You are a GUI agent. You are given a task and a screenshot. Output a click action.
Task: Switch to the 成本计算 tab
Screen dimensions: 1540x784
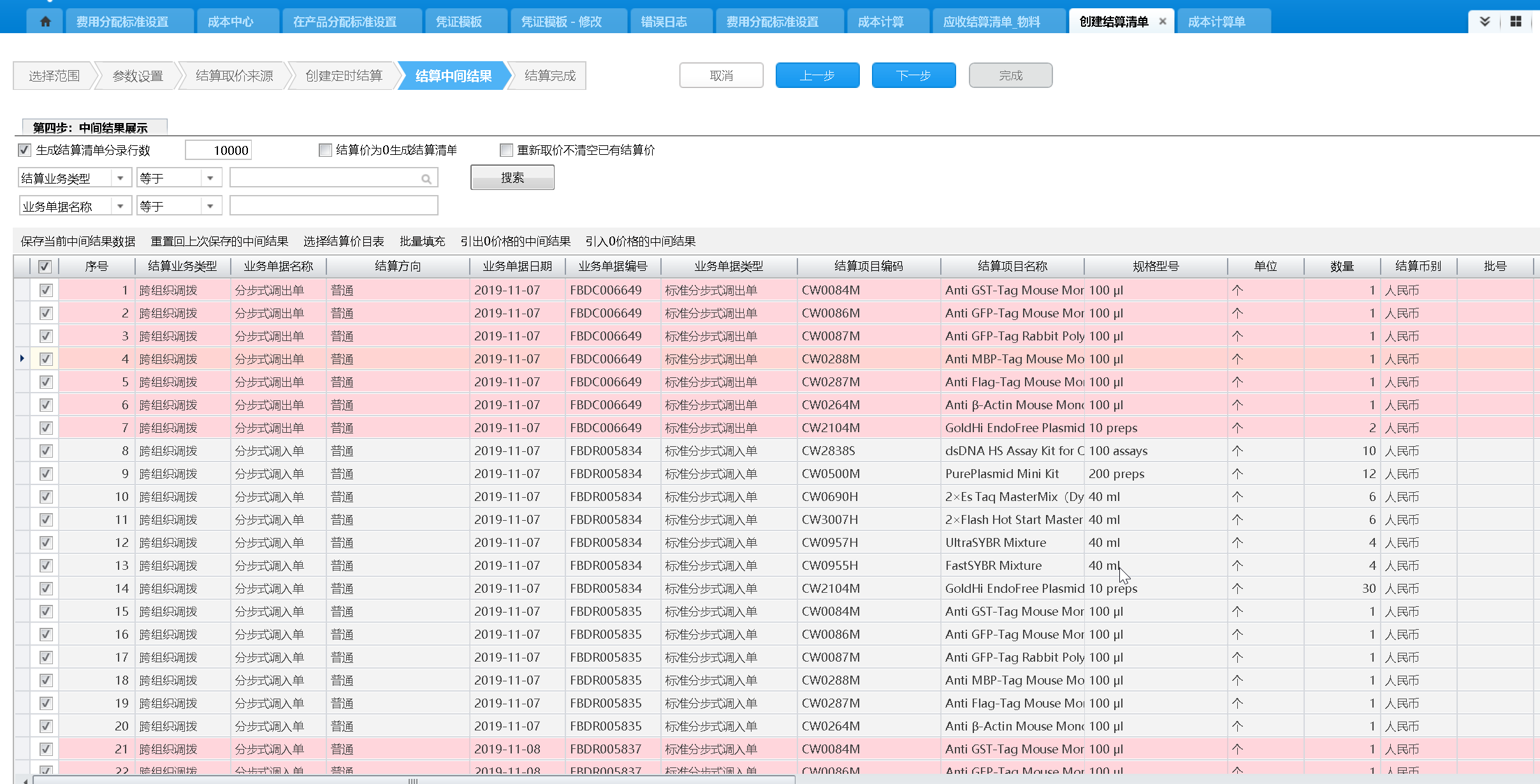888,22
